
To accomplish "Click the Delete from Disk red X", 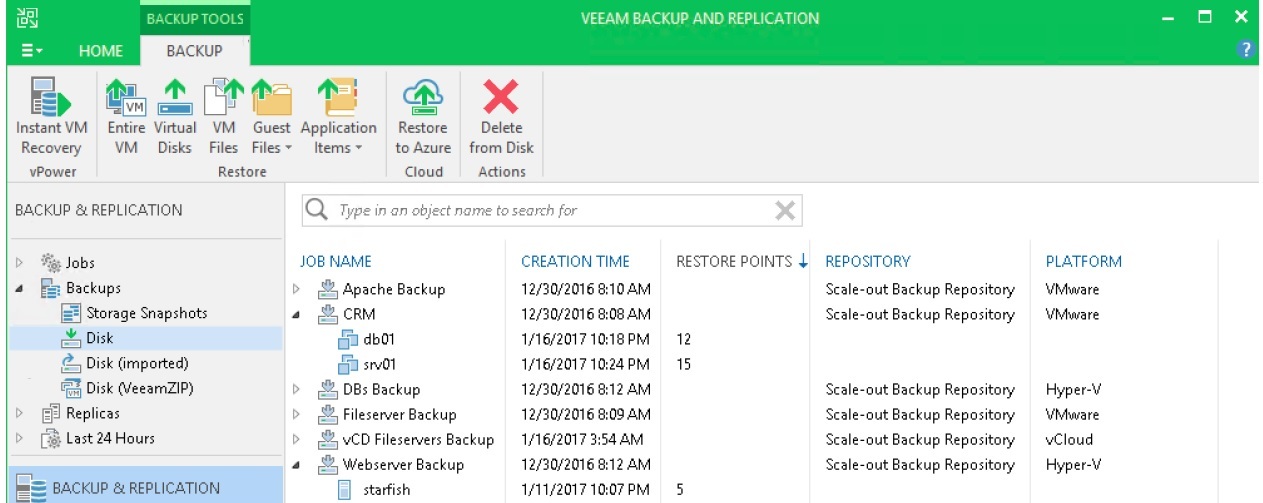I will coord(501,97).
